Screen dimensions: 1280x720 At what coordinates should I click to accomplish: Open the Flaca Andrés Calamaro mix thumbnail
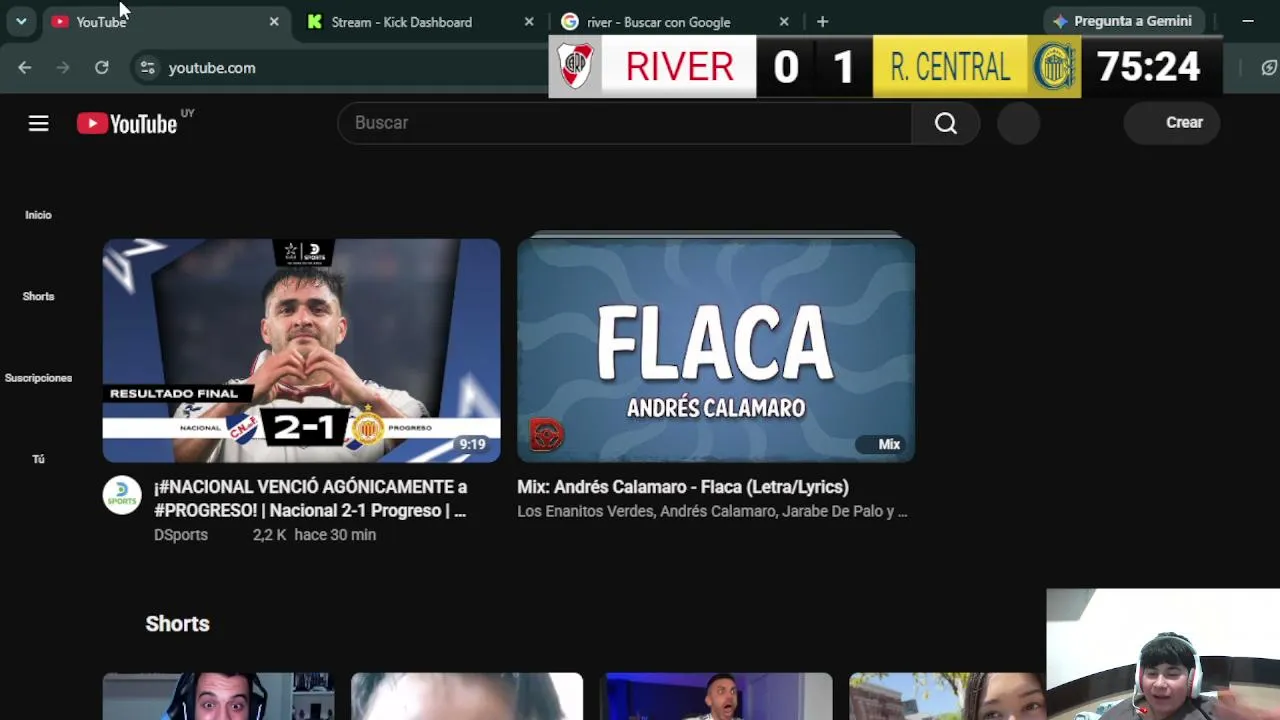tap(716, 348)
